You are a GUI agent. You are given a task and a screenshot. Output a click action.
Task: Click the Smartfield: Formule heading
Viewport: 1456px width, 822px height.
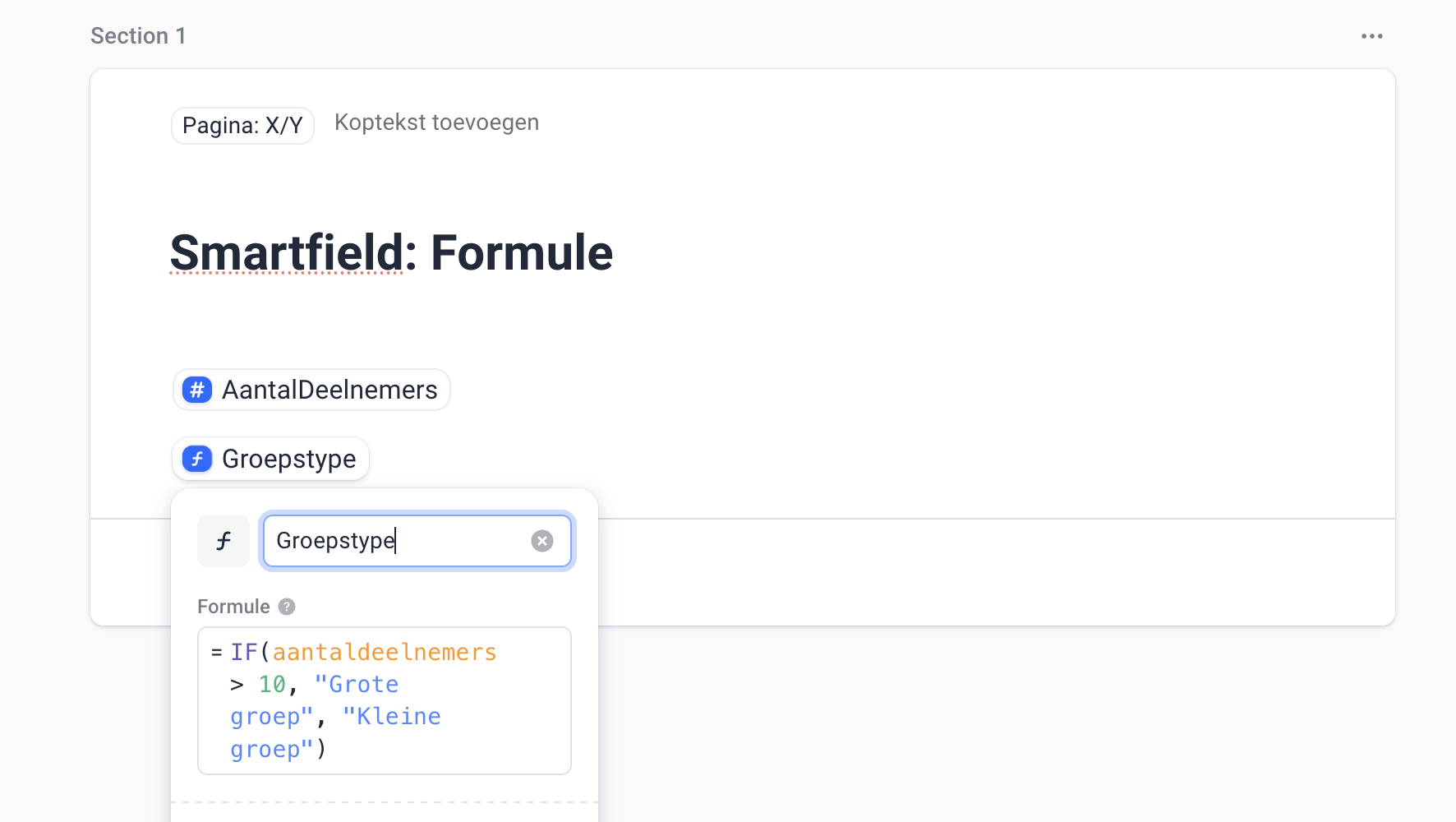click(x=390, y=253)
